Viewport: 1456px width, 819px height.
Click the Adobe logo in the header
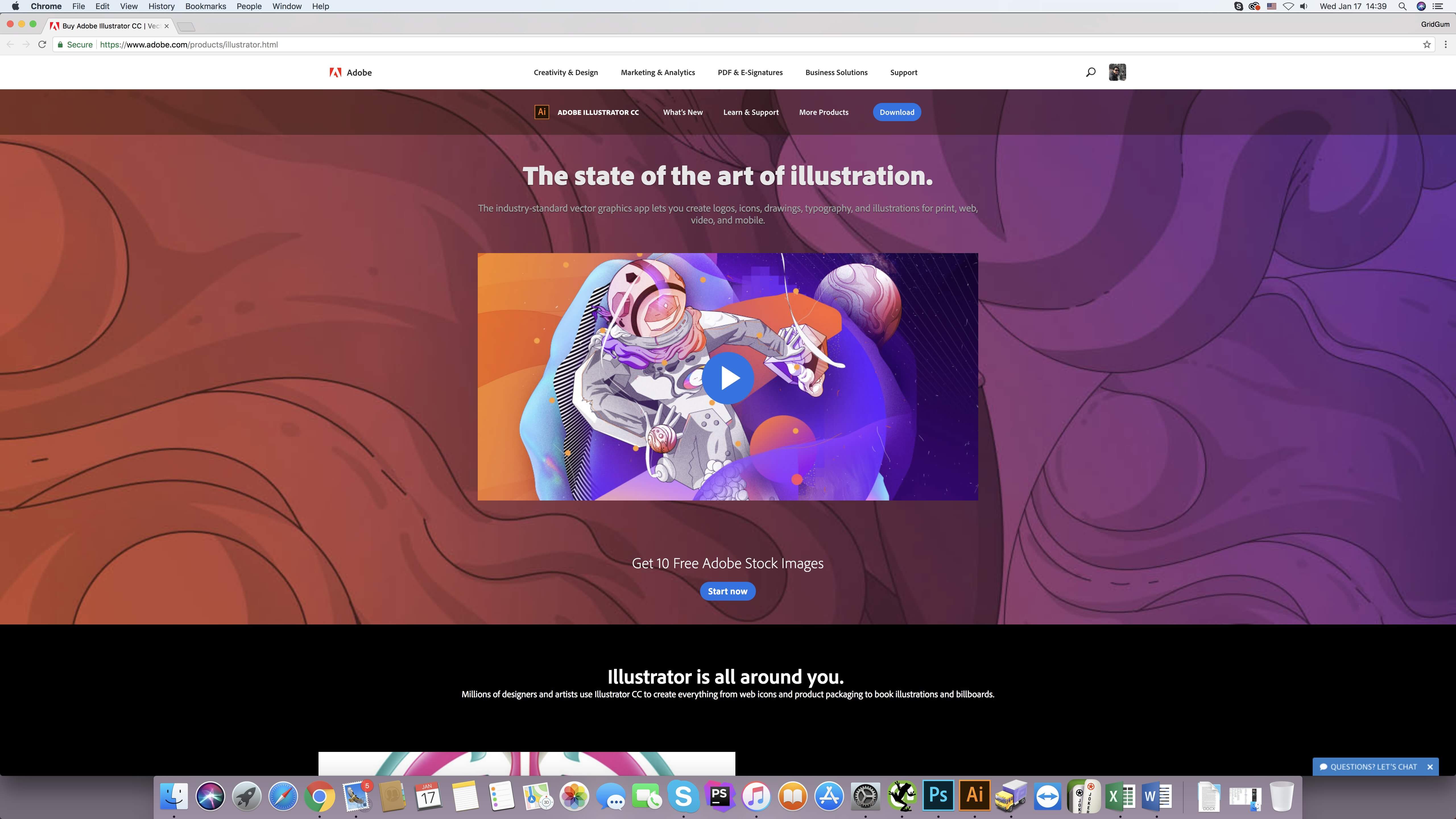(350, 72)
